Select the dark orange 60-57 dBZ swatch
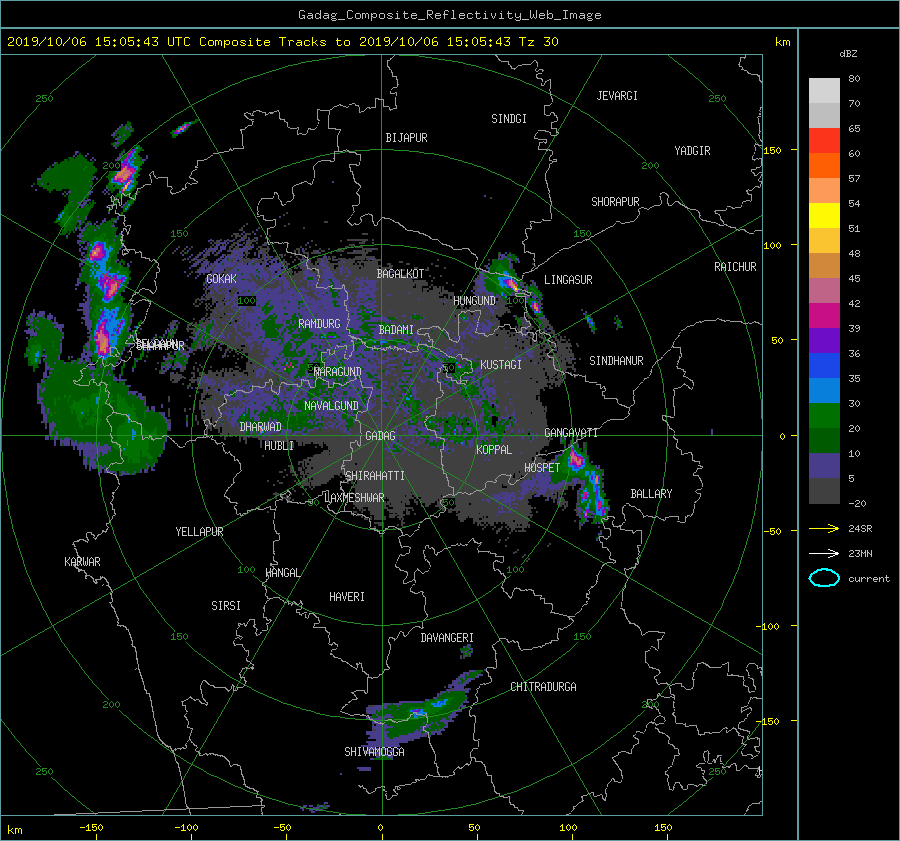Screen dimensions: 900x841 (824, 165)
